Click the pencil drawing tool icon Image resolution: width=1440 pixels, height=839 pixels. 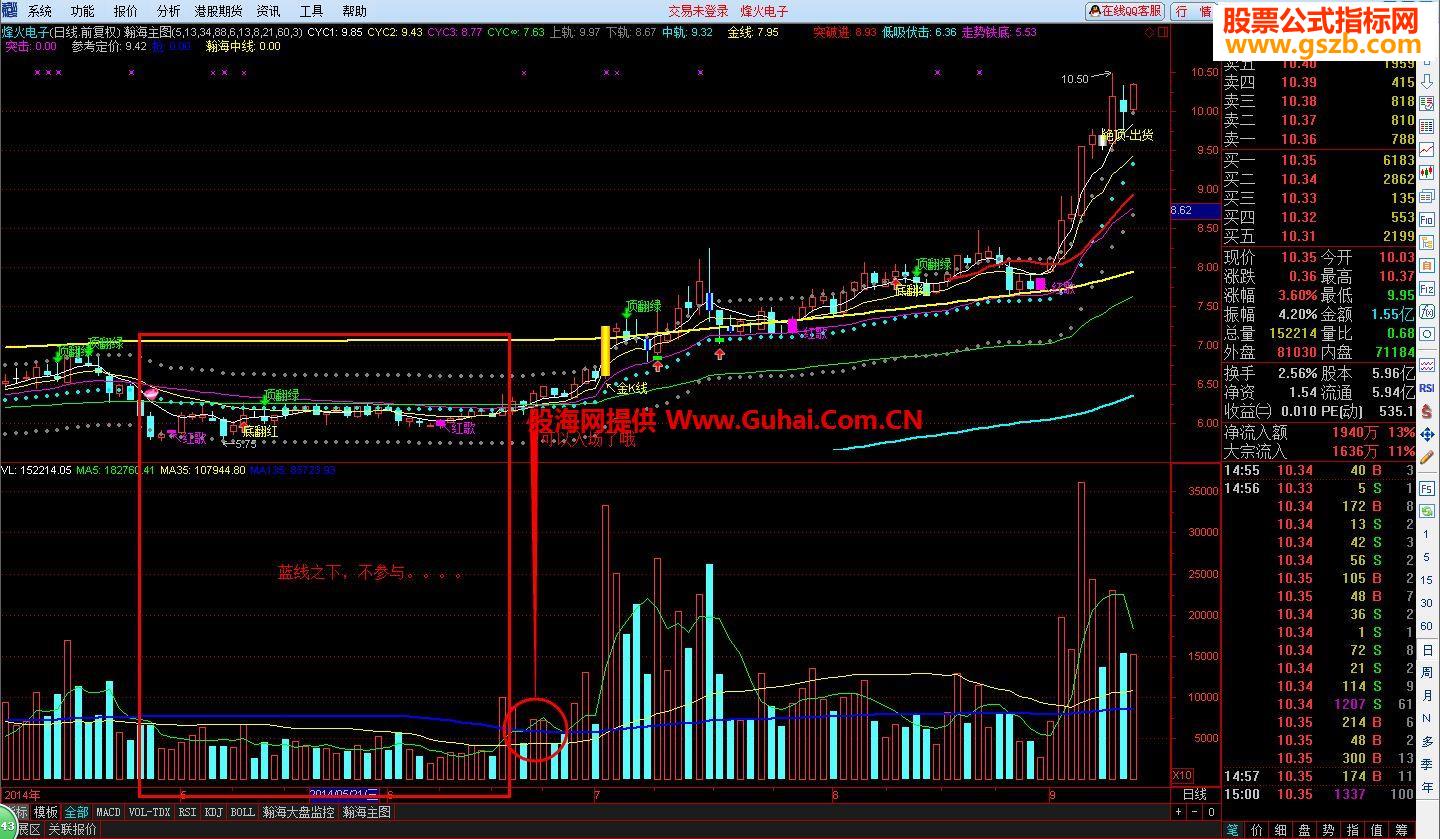(x=1427, y=456)
